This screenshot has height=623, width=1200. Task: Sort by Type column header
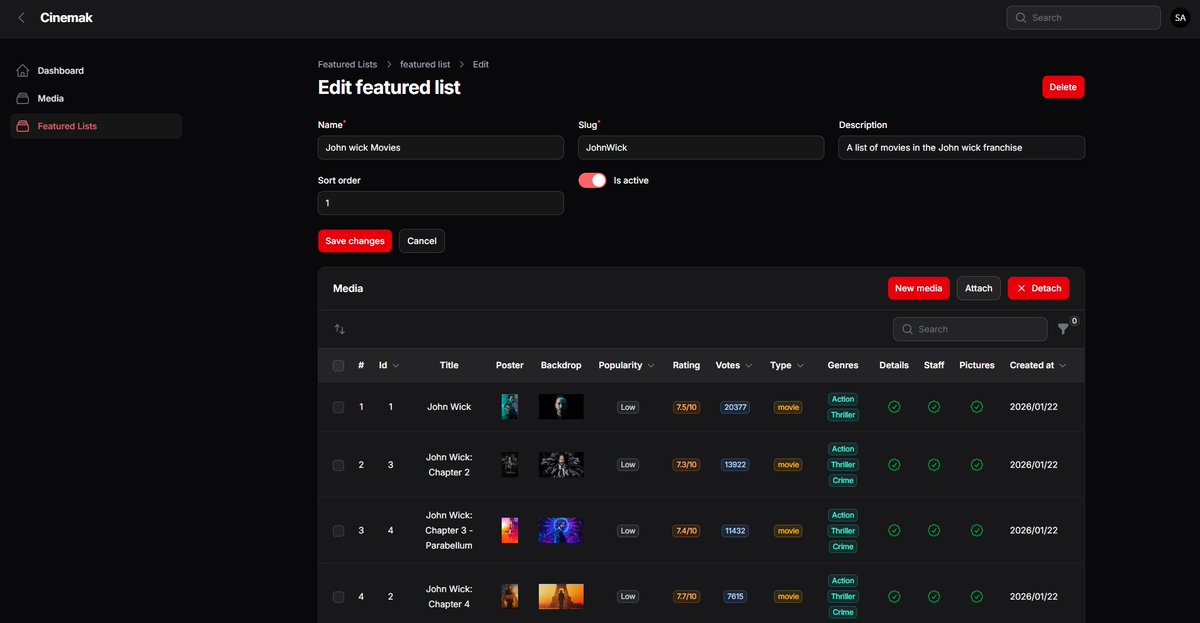click(787, 366)
